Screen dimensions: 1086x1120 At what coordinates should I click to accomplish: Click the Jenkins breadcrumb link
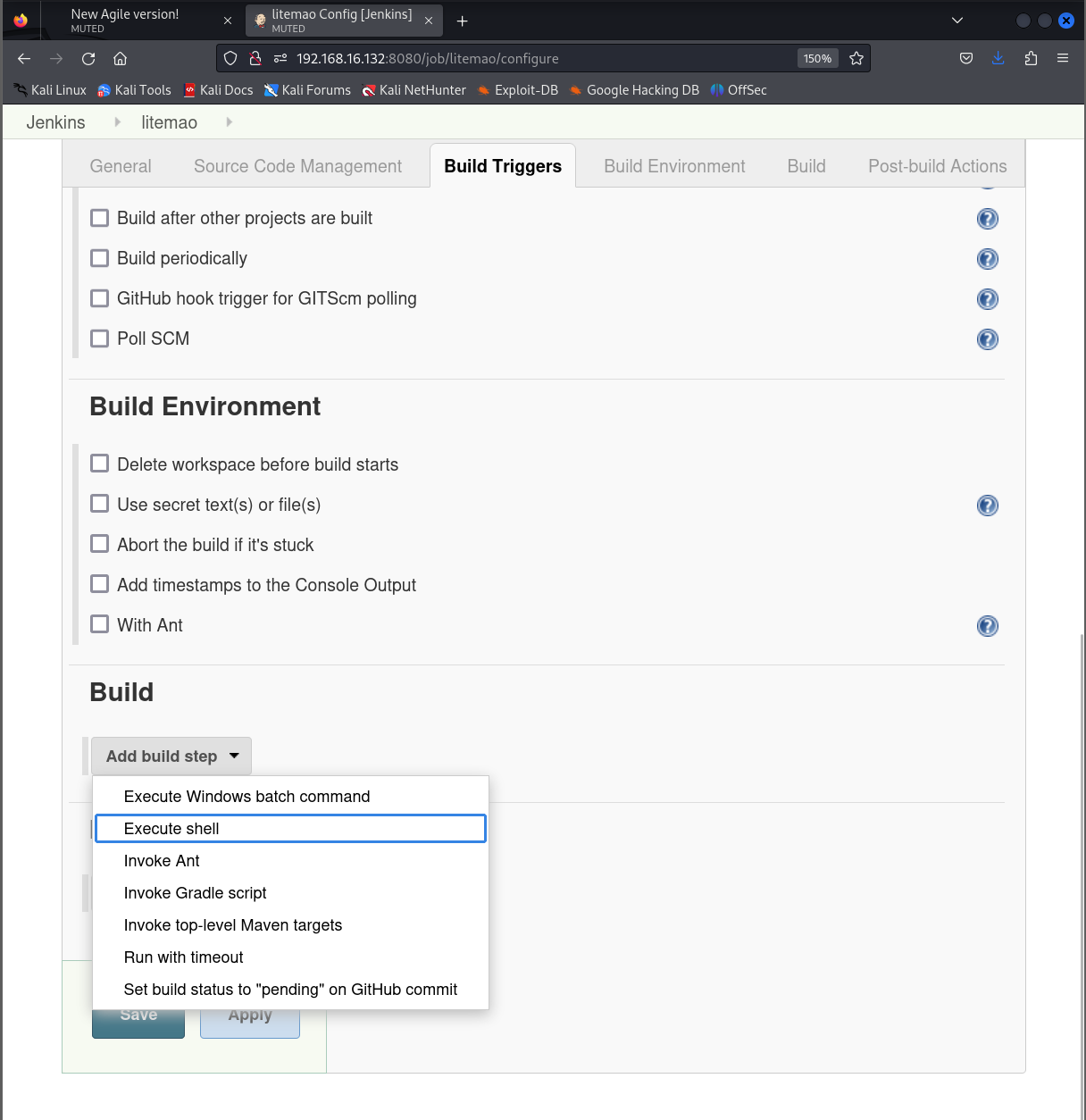pos(55,122)
